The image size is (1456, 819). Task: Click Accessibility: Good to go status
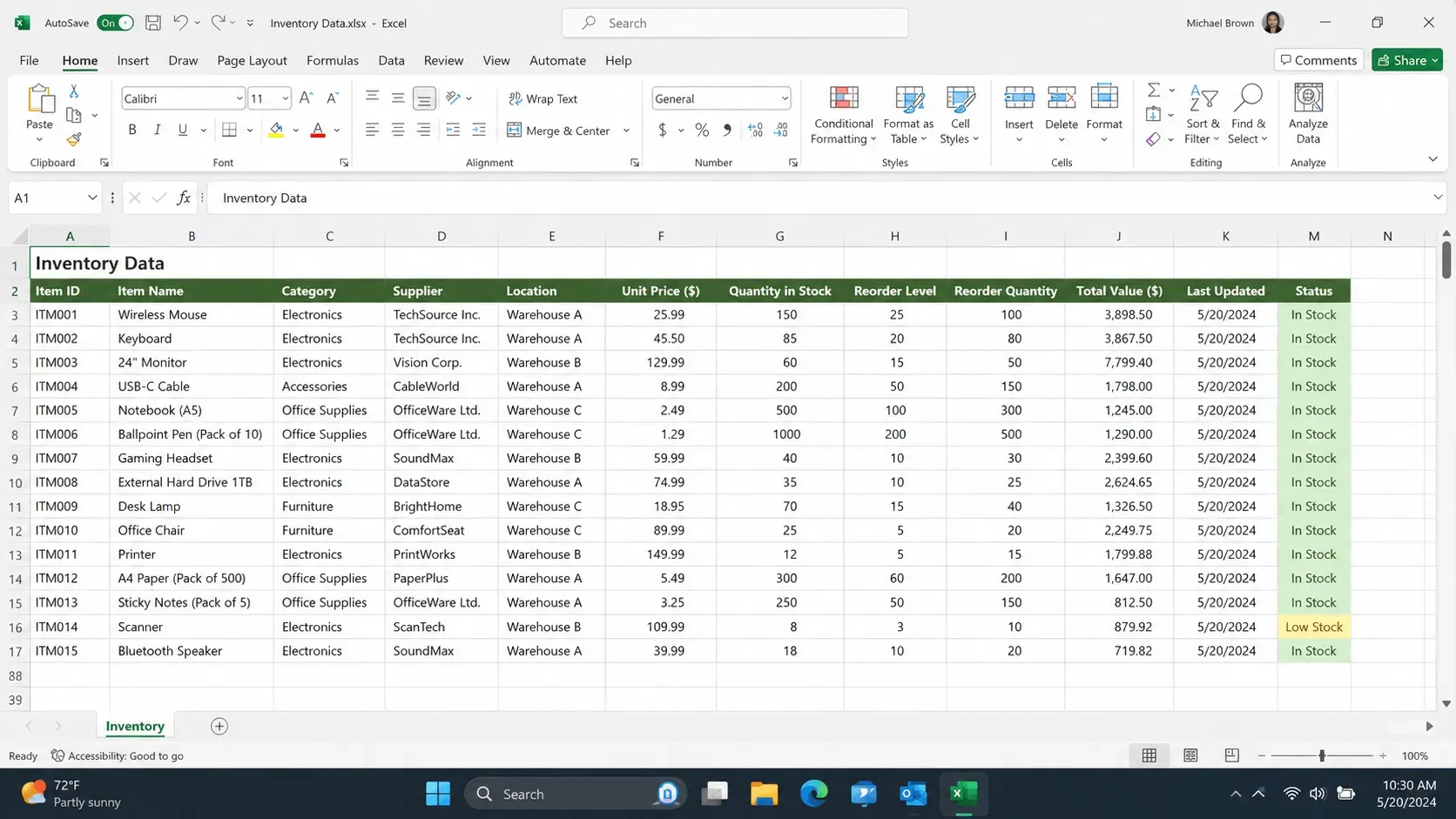(x=118, y=755)
